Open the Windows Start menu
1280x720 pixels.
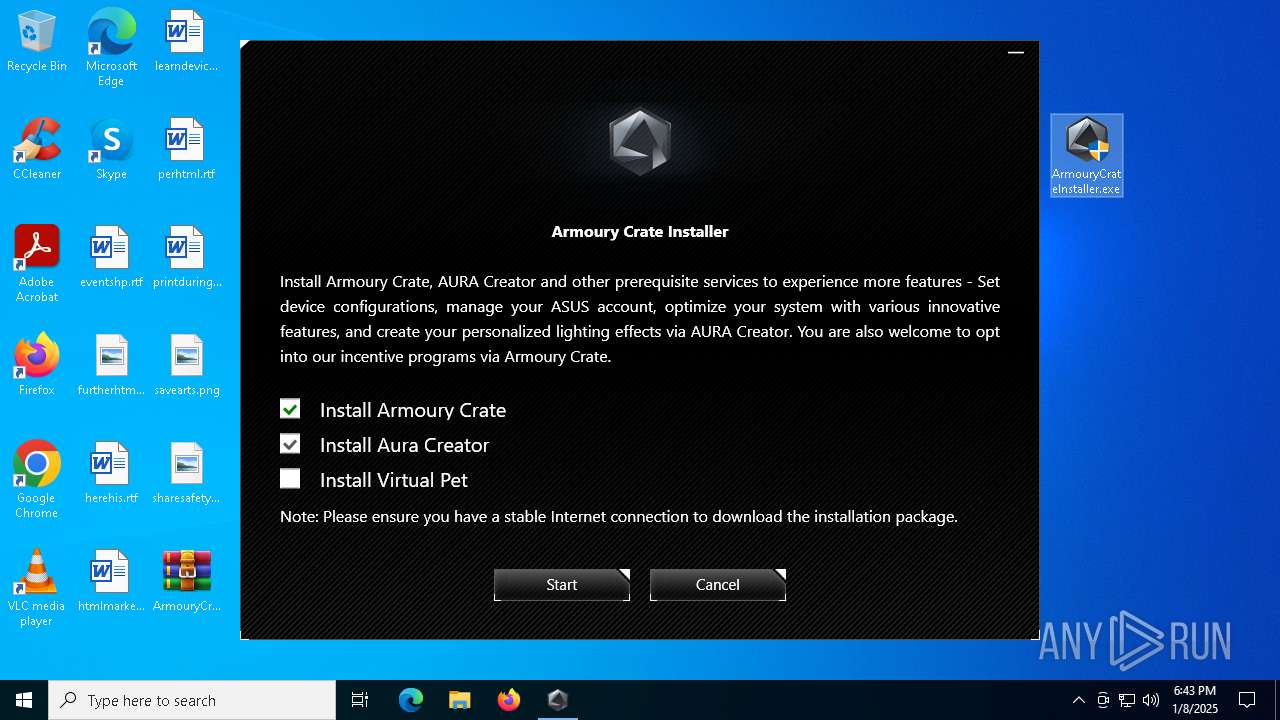(x=24, y=700)
